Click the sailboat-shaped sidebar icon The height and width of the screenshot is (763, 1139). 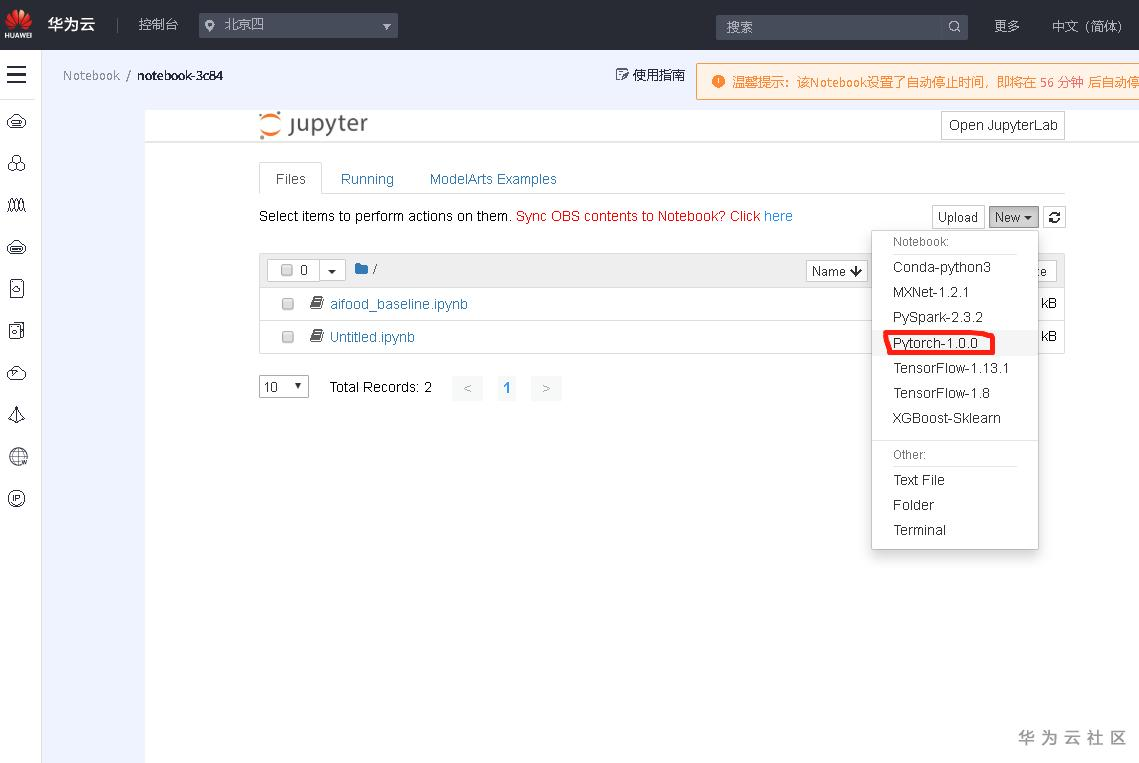pos(17,414)
